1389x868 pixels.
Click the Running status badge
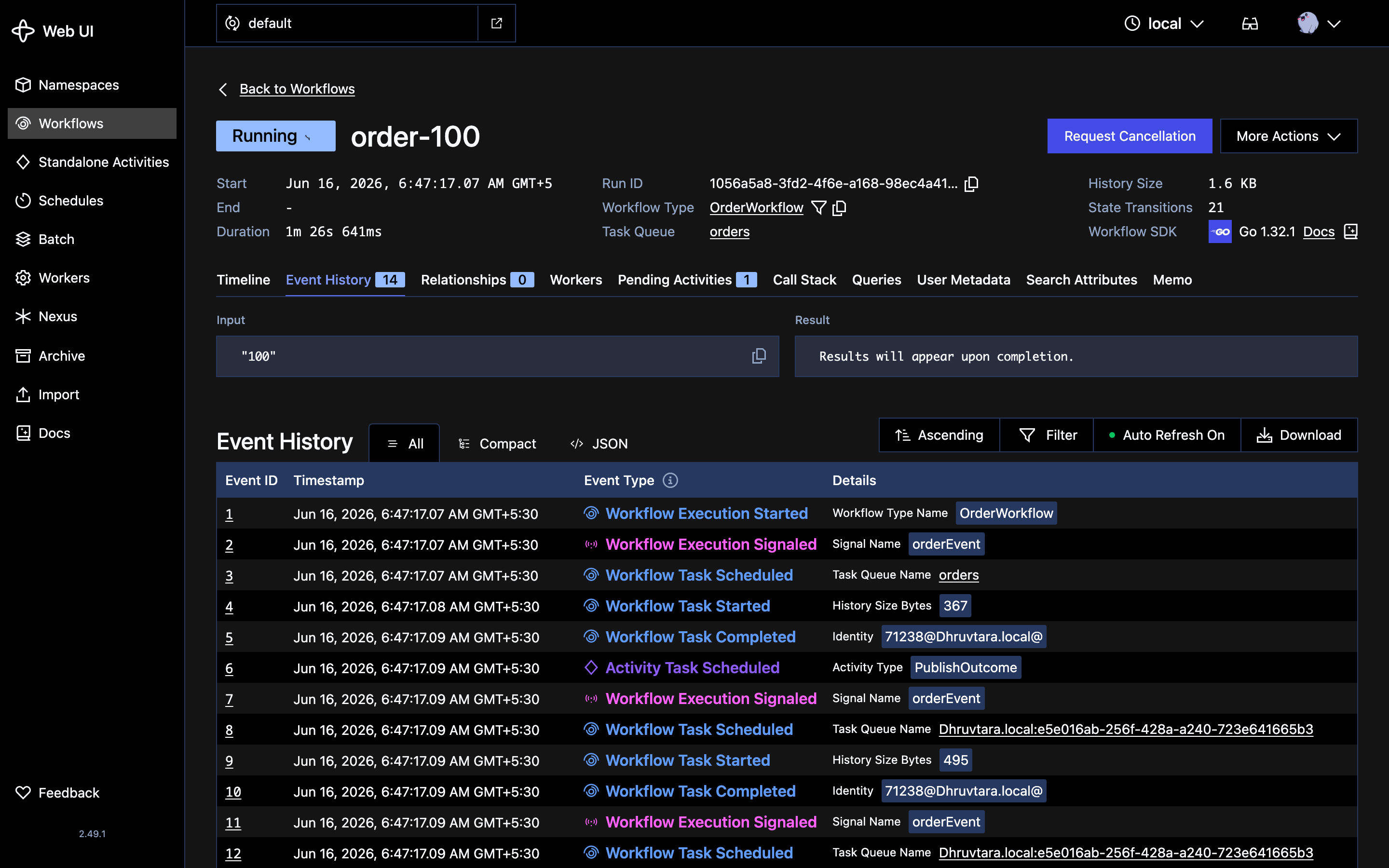pos(275,136)
